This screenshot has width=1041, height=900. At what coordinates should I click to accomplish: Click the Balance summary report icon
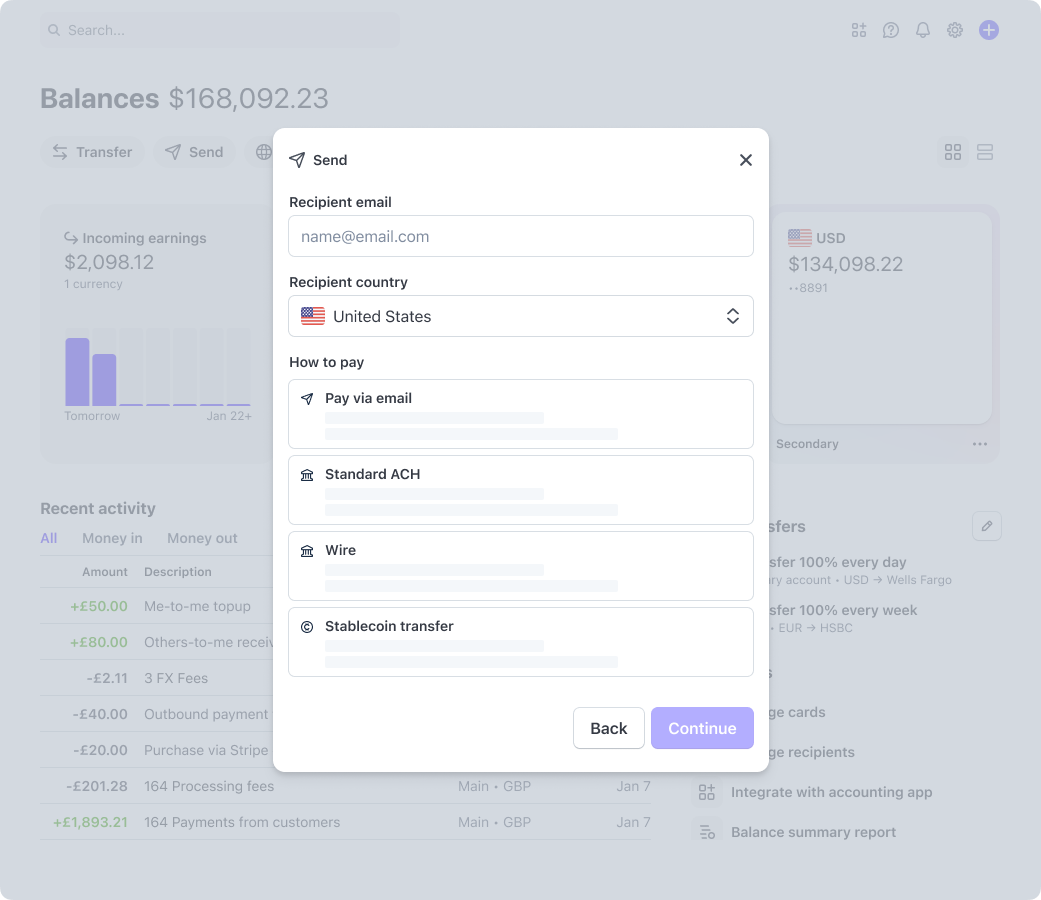(706, 832)
